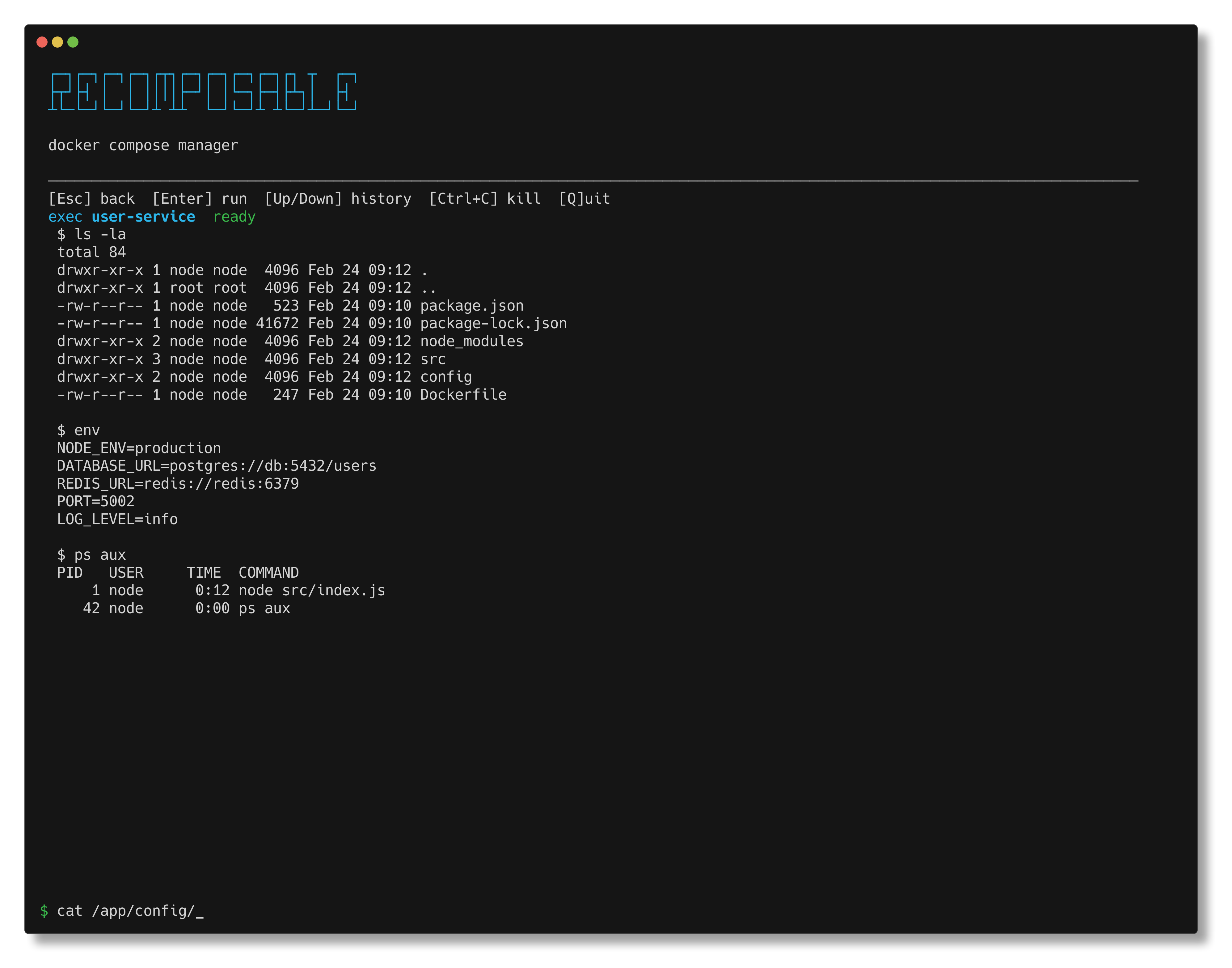Click the DATABASE_URL postgres line
This screenshot has height=968, width=1232.
[x=216, y=466]
